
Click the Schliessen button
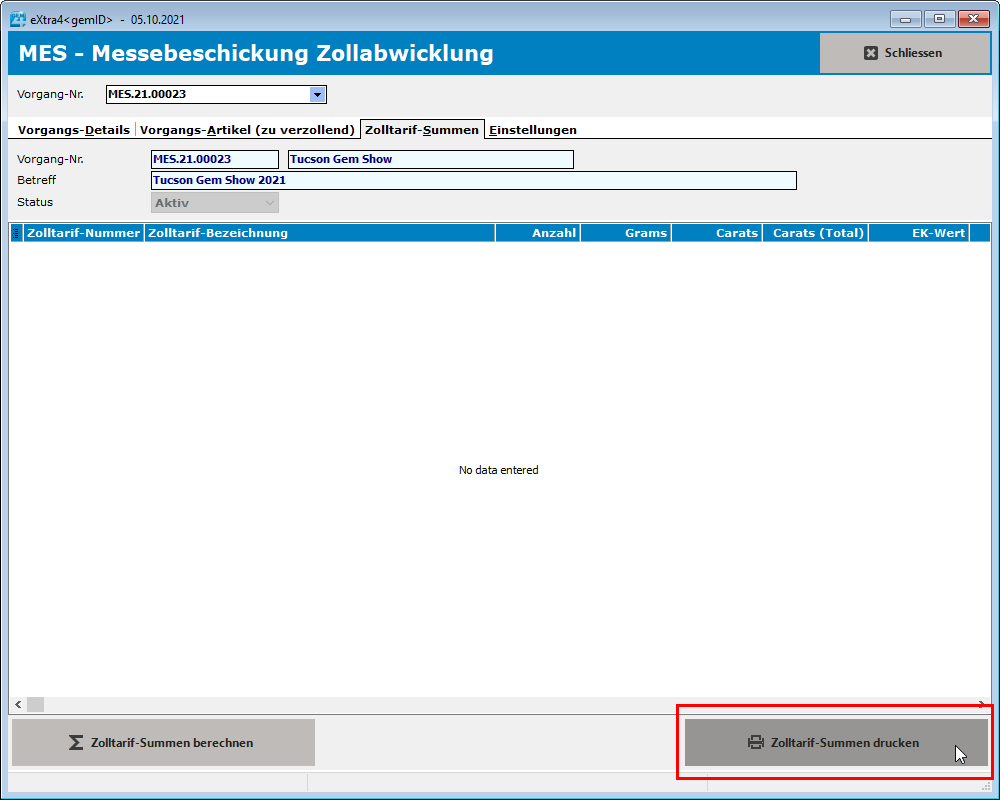click(x=904, y=53)
